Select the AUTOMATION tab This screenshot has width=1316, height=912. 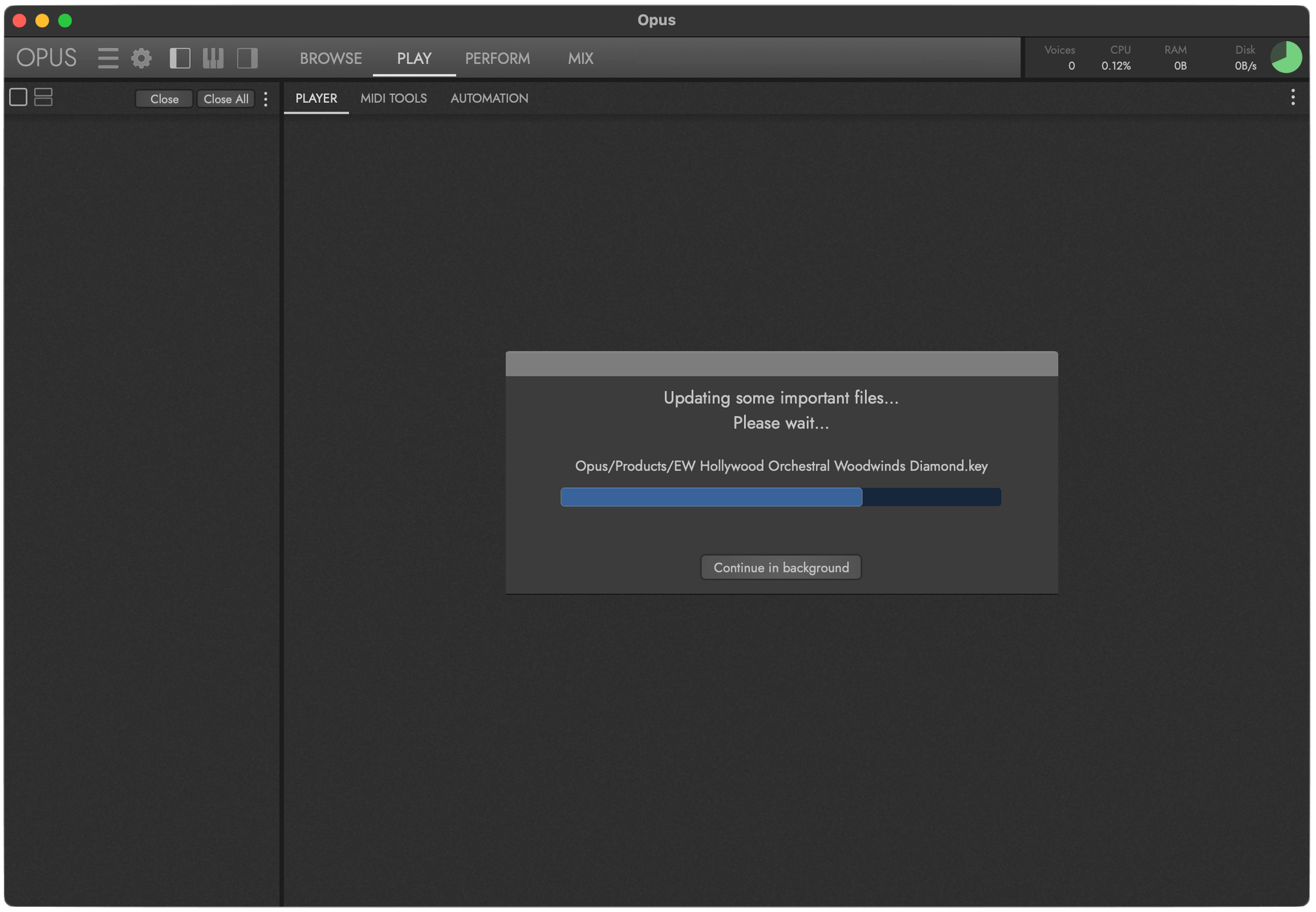tap(490, 98)
